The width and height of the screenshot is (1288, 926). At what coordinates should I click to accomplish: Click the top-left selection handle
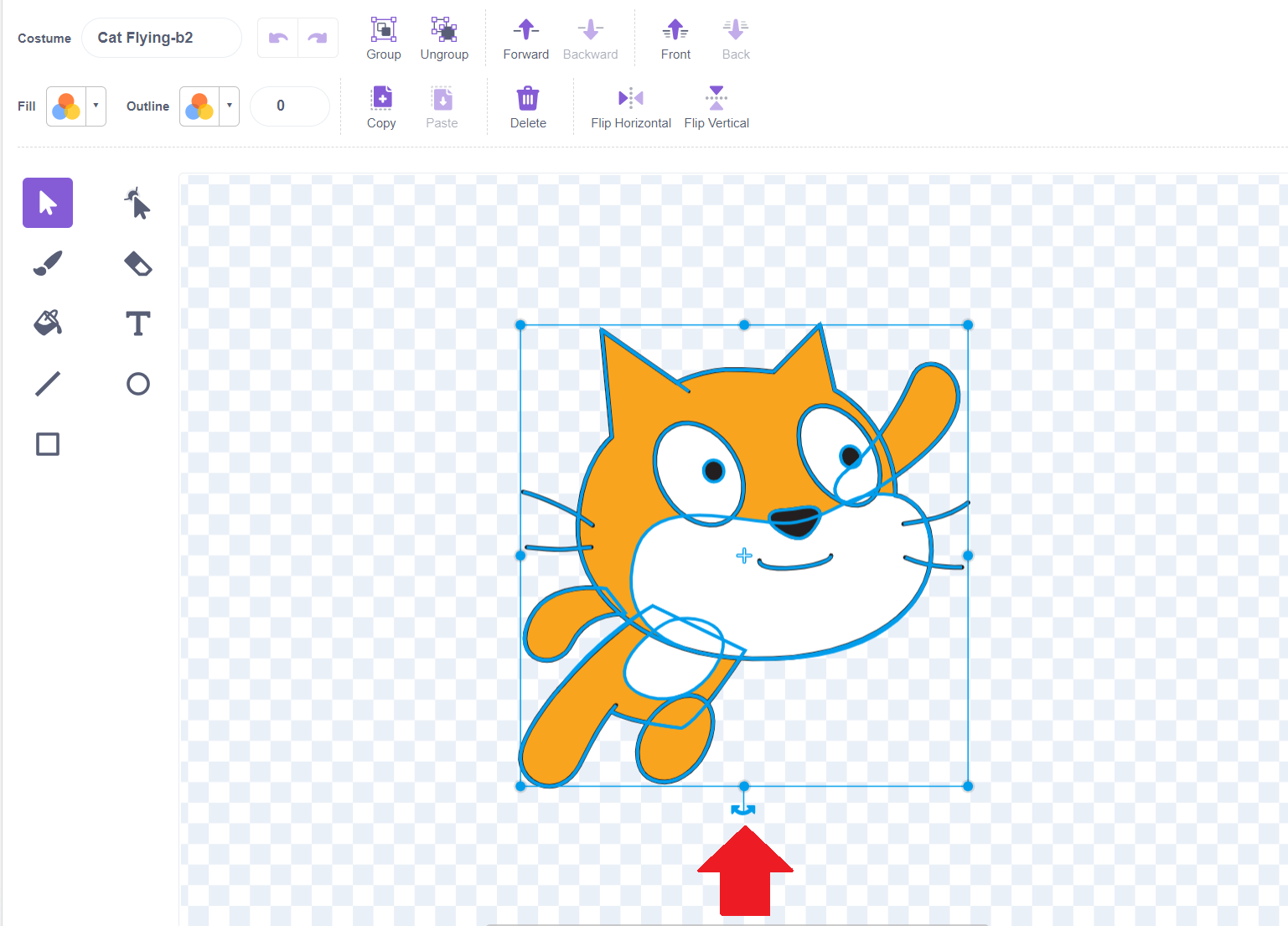click(x=520, y=325)
